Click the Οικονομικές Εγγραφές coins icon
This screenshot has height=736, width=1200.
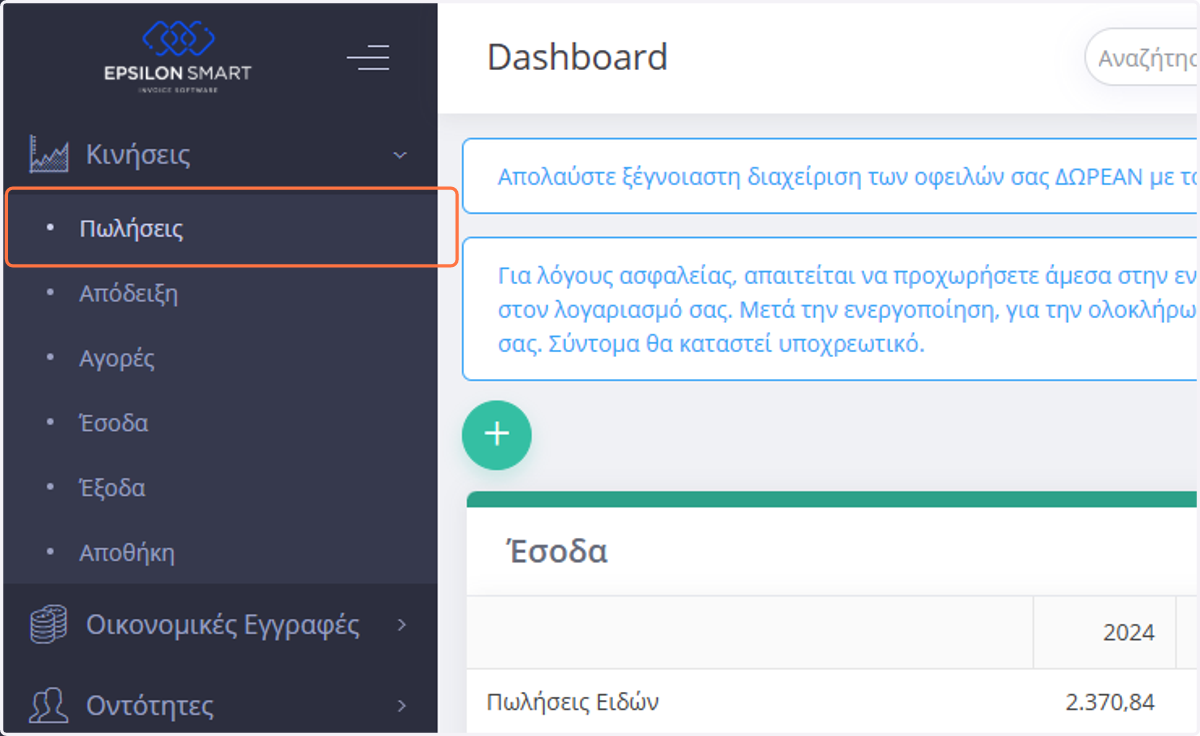[x=49, y=625]
